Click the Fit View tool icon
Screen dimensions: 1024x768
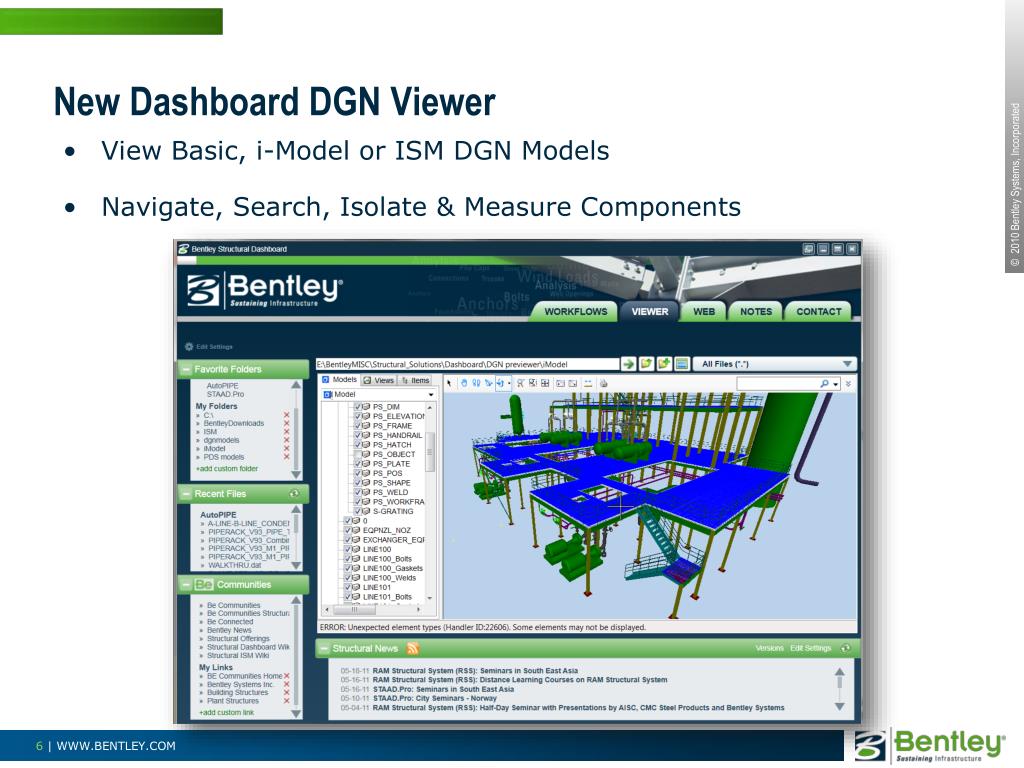(545, 383)
